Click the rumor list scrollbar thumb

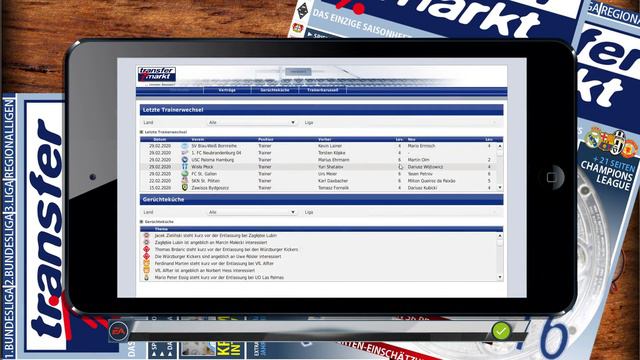(x=500, y=242)
